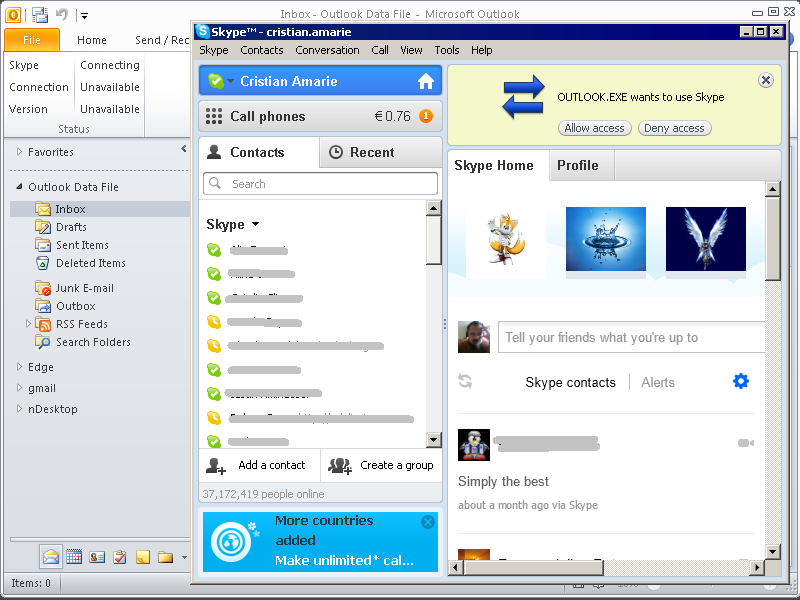The height and width of the screenshot is (600, 800).
Task: Click the Outlook Send/Receive quick access icon
Action: pyautogui.click(x=40, y=15)
